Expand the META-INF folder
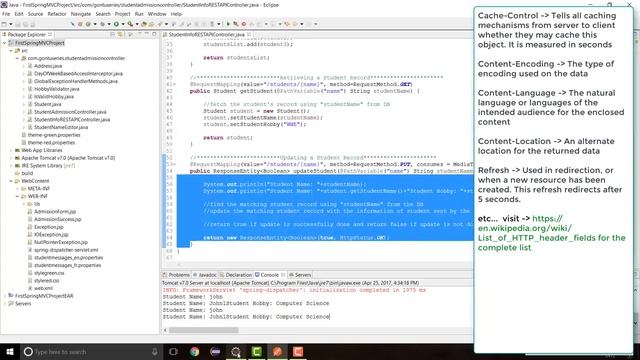 (x=18, y=189)
